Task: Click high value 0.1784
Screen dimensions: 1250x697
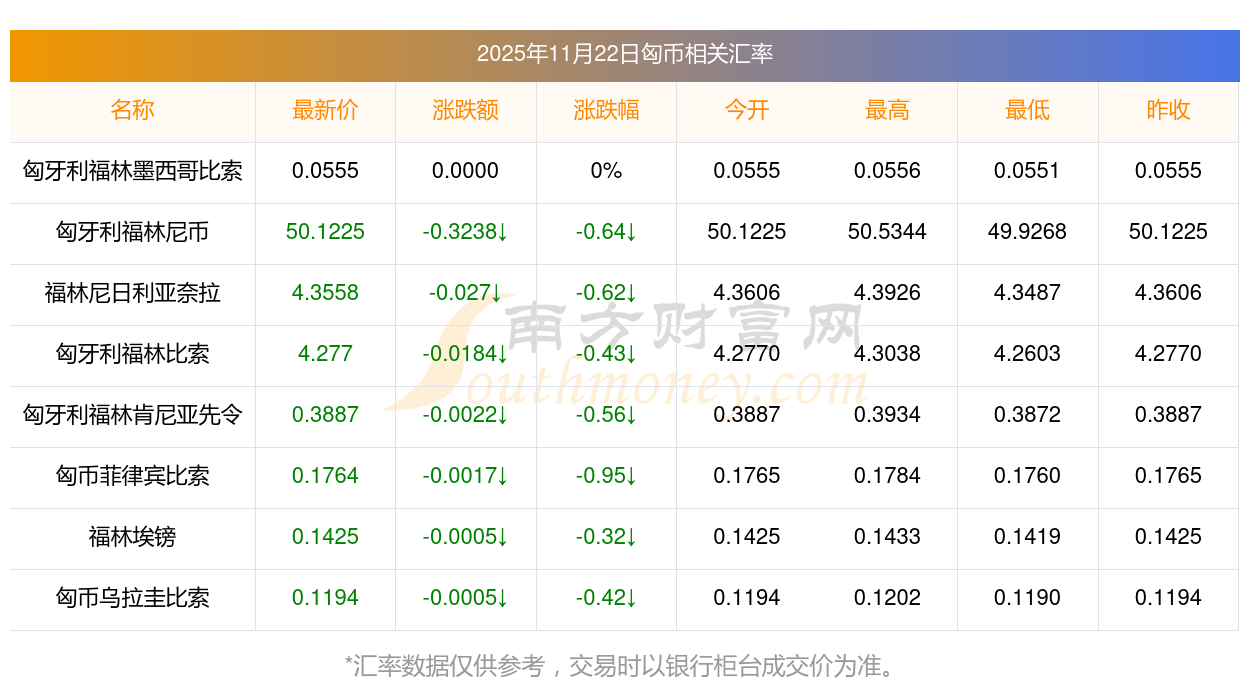Action: pyautogui.click(x=887, y=476)
